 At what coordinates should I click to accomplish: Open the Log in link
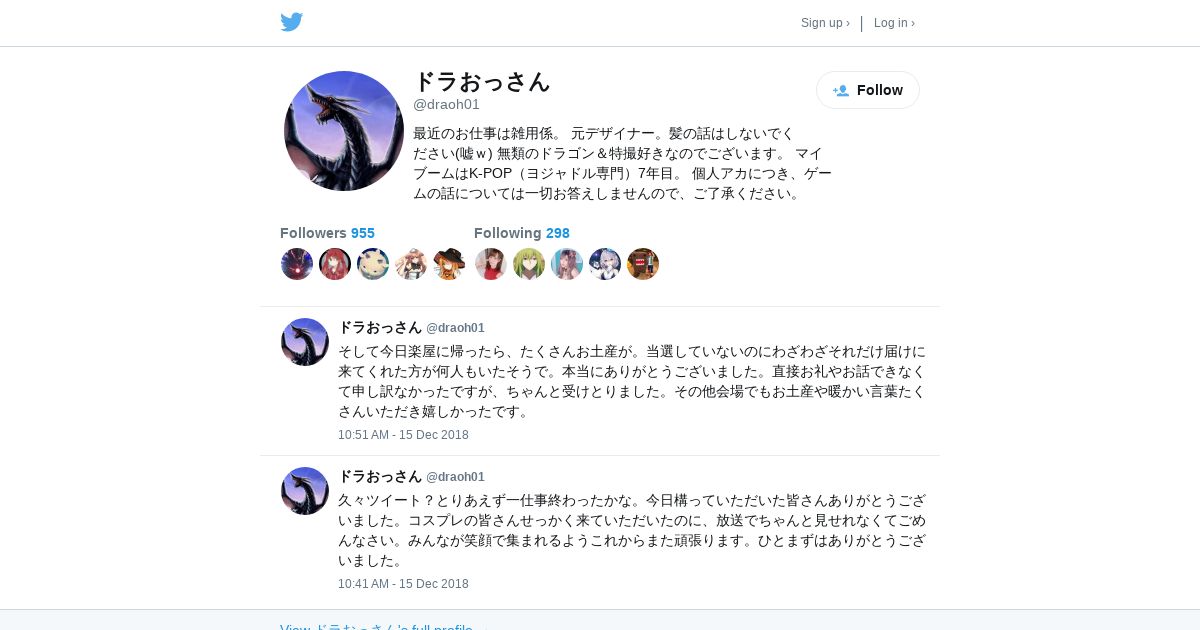tap(894, 23)
